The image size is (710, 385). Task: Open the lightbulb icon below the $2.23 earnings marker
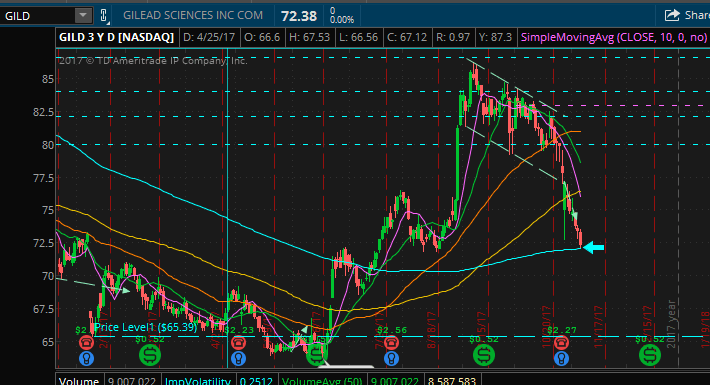[x=238, y=358]
